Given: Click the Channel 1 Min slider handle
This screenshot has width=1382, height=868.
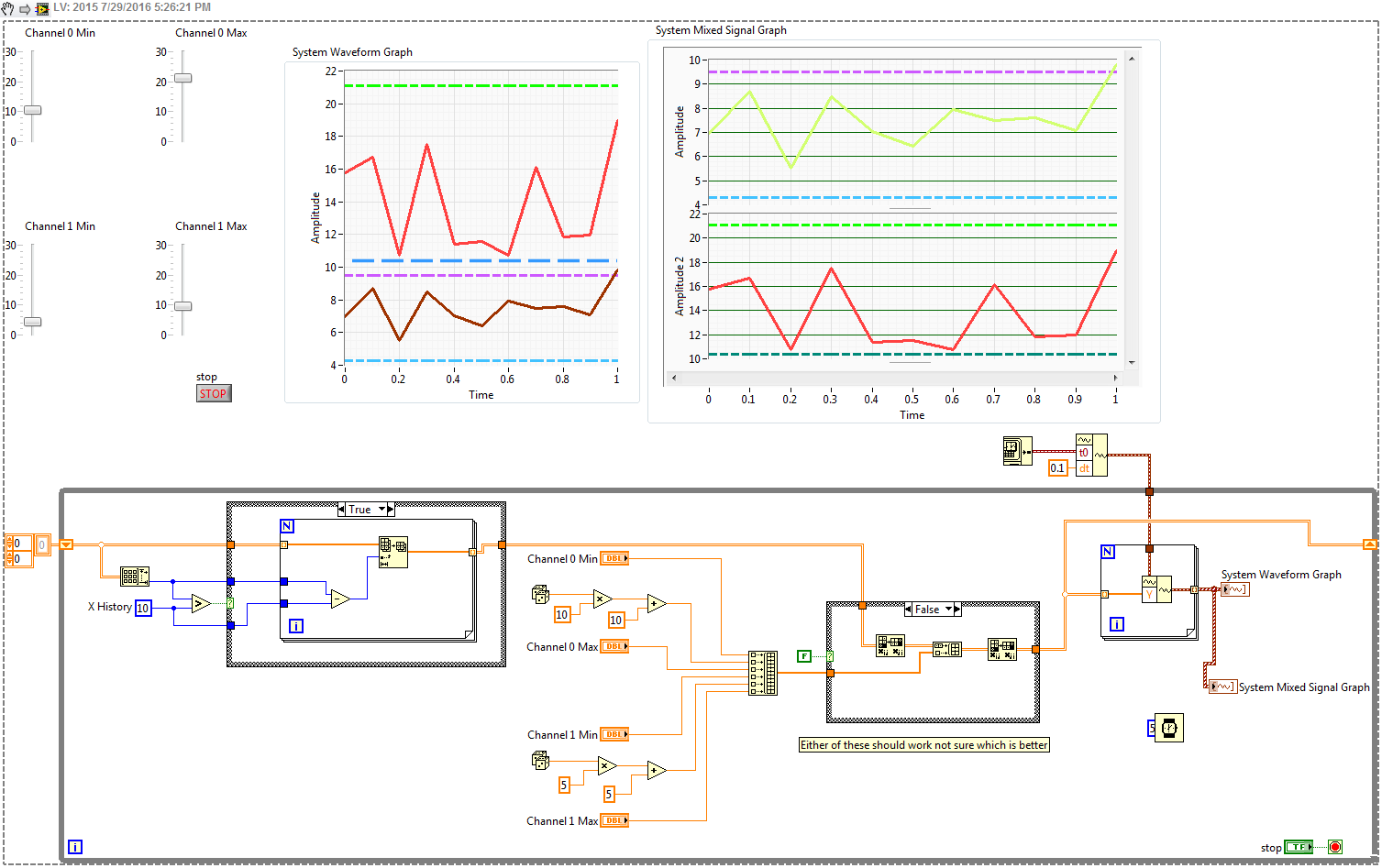Looking at the screenshot, I should [32, 322].
